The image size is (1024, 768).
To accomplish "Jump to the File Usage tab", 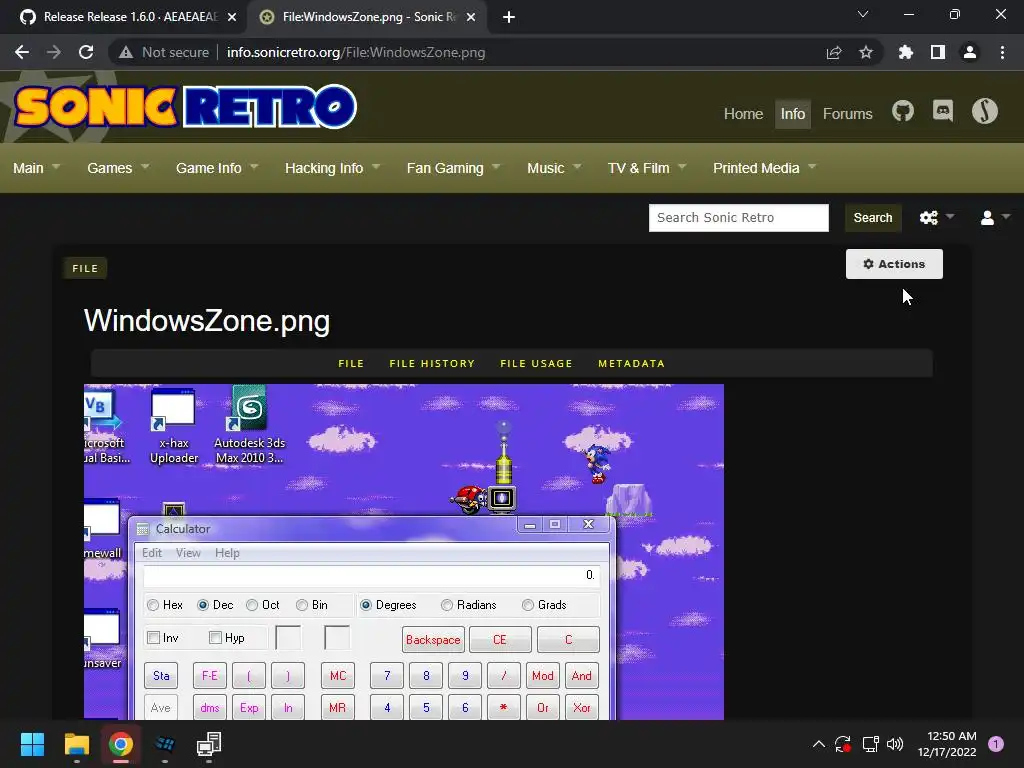I will coord(536,364).
